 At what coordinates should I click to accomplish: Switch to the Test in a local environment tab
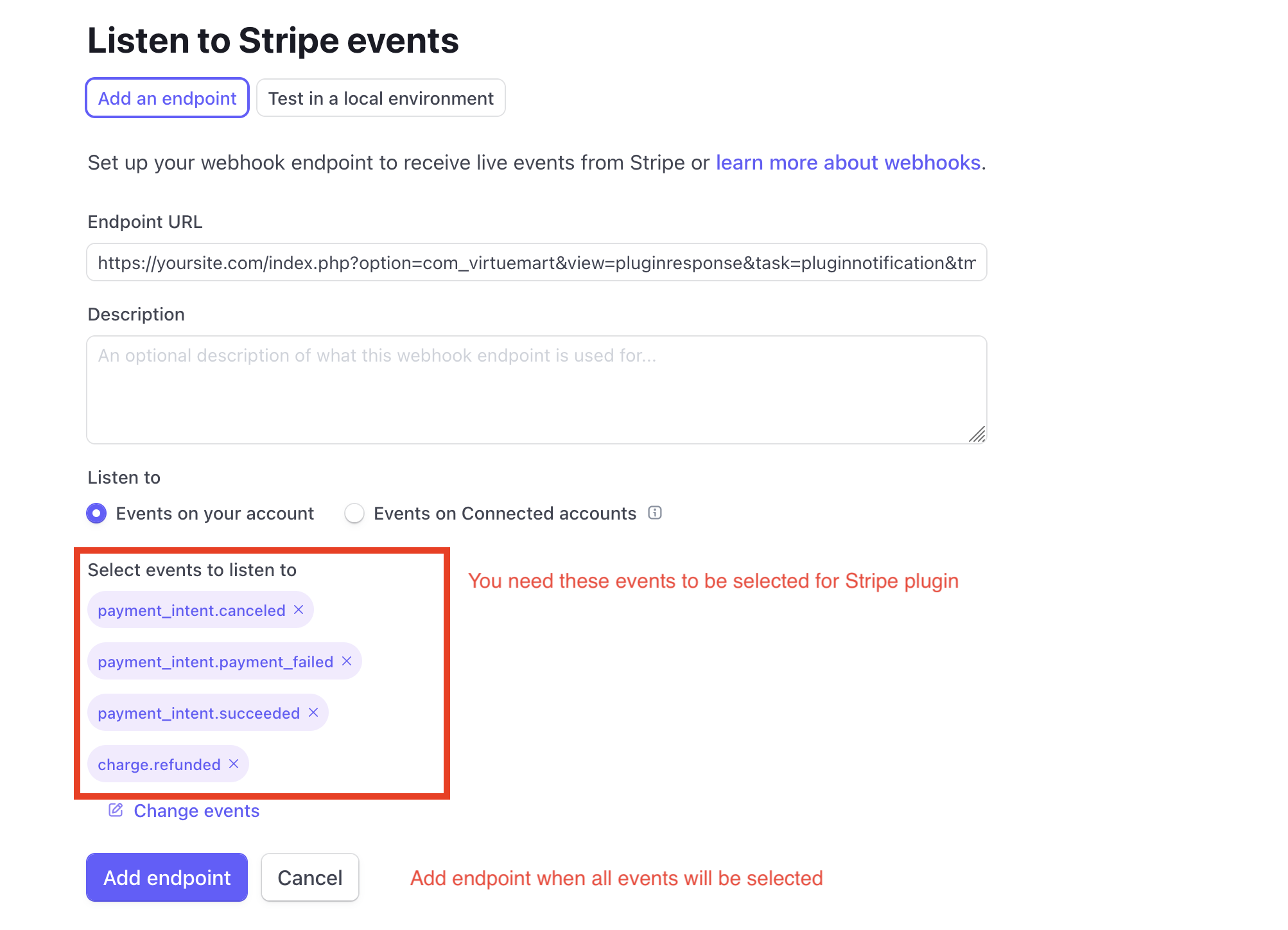381,98
